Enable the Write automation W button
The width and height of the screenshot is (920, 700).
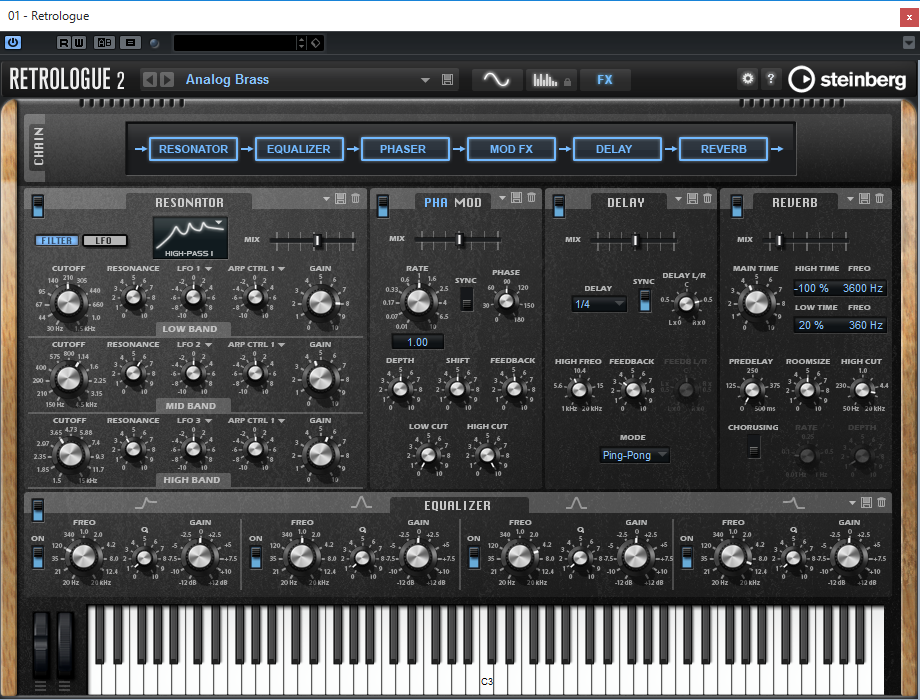[79, 43]
